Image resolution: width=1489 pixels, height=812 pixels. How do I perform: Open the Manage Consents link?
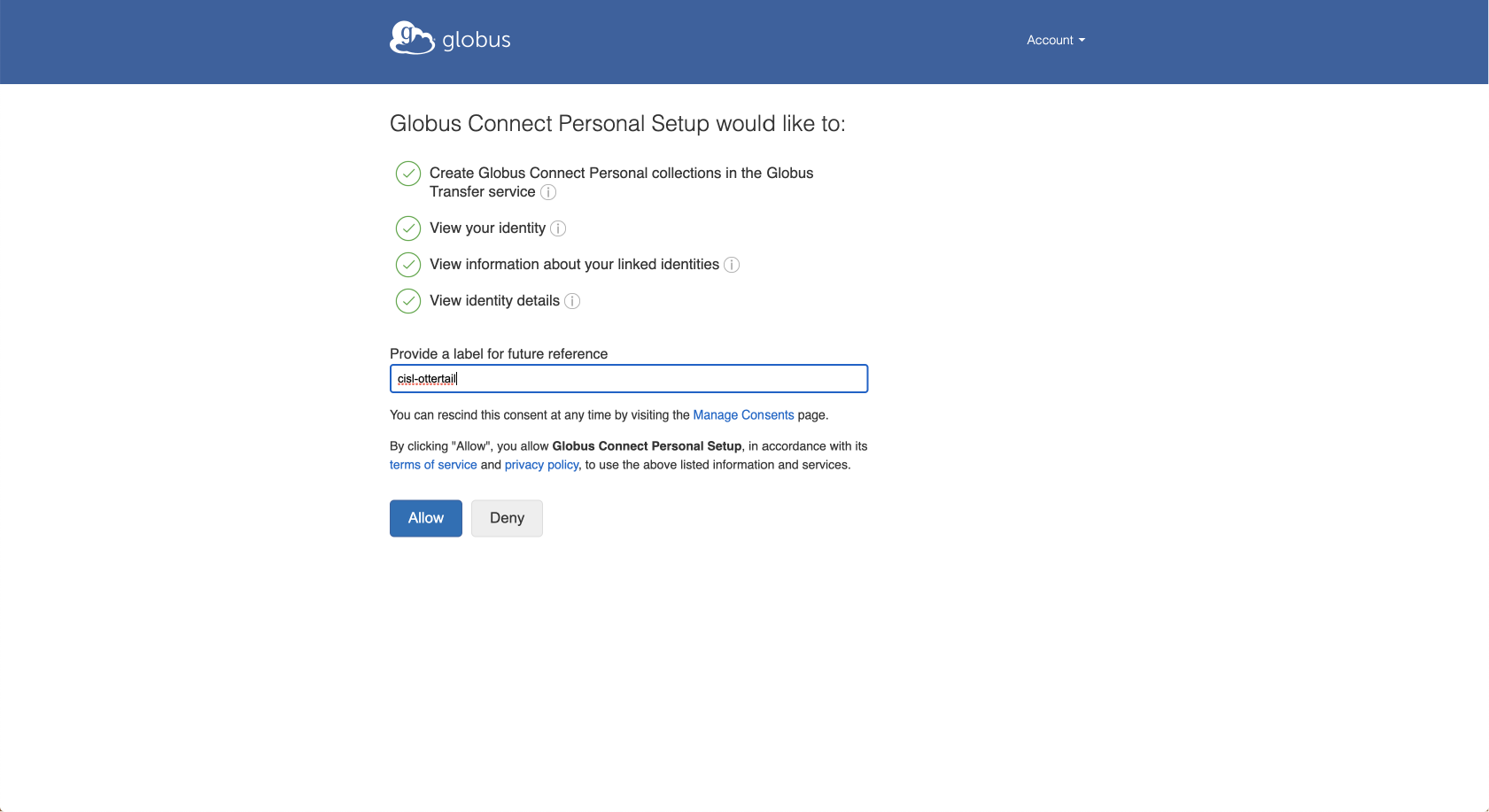[x=743, y=414]
